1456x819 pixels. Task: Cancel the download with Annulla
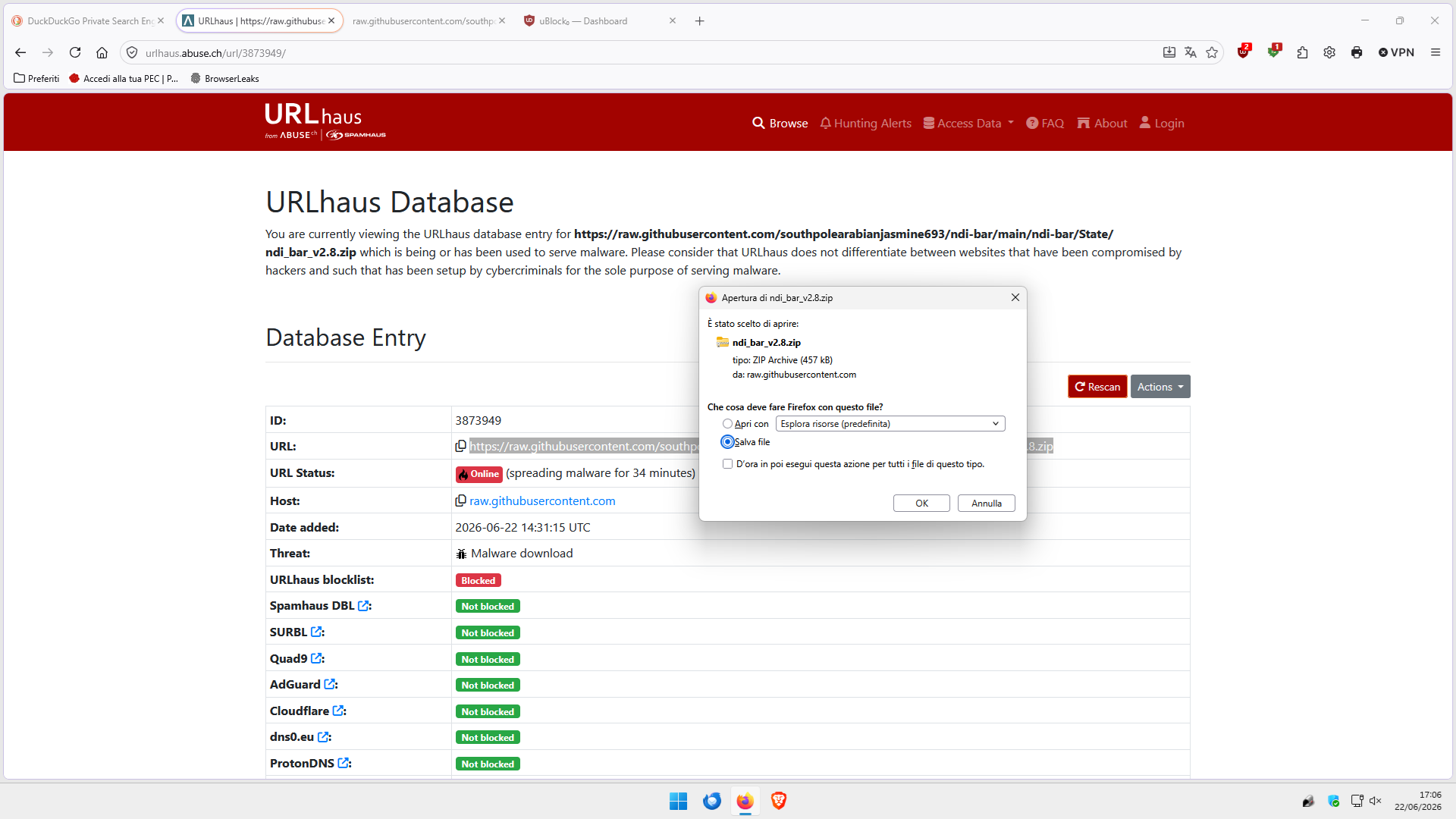tap(987, 504)
